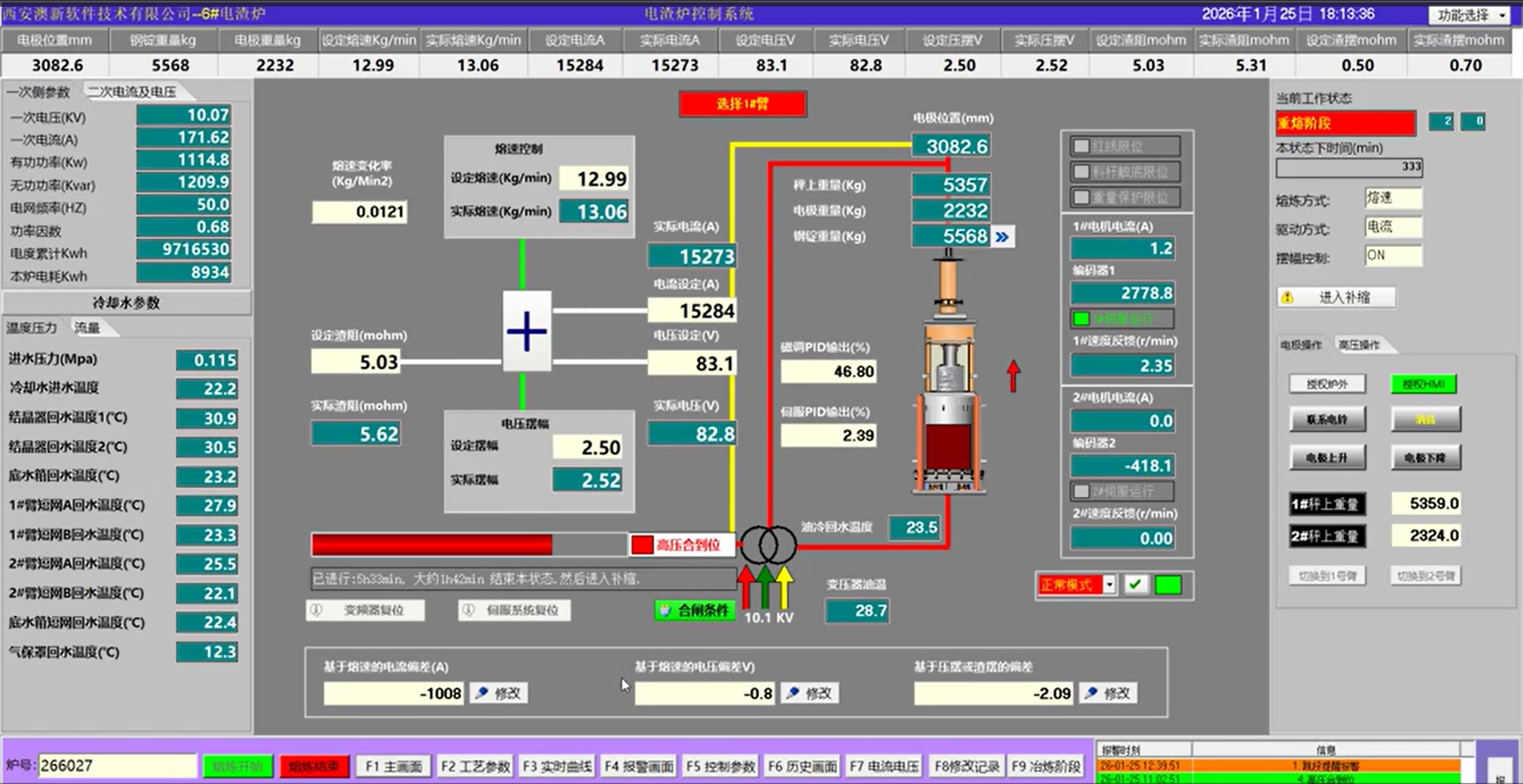This screenshot has height=784, width=1523.
Task: Click the red upward electrode arrow
Action: (1014, 376)
